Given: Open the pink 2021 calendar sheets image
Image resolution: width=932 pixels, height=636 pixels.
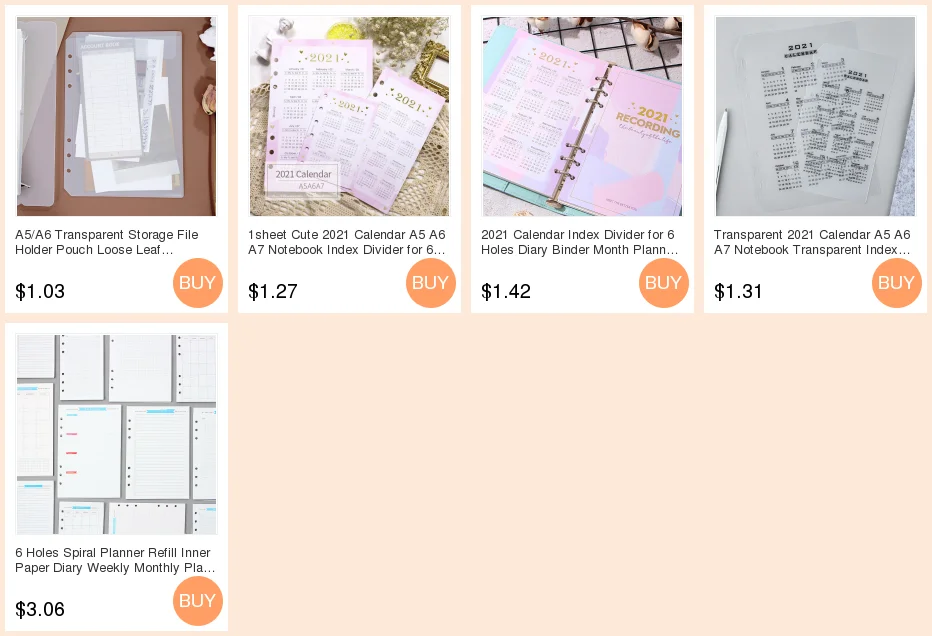Looking at the screenshot, I should point(350,116).
